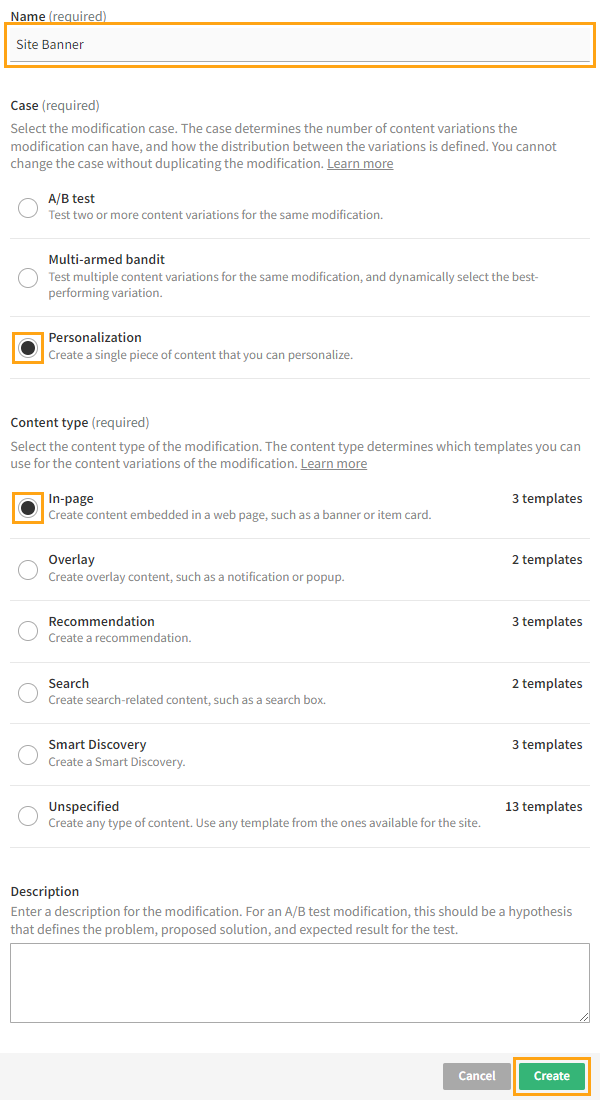Image resolution: width=600 pixels, height=1100 pixels.
Task: Click the 13 templates label beside Unspecified
Action: coord(543,806)
